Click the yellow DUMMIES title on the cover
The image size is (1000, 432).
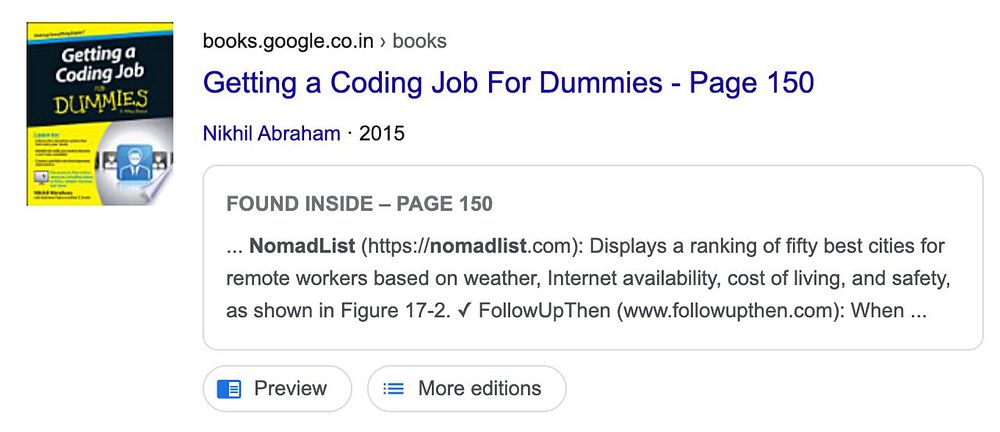(101, 102)
